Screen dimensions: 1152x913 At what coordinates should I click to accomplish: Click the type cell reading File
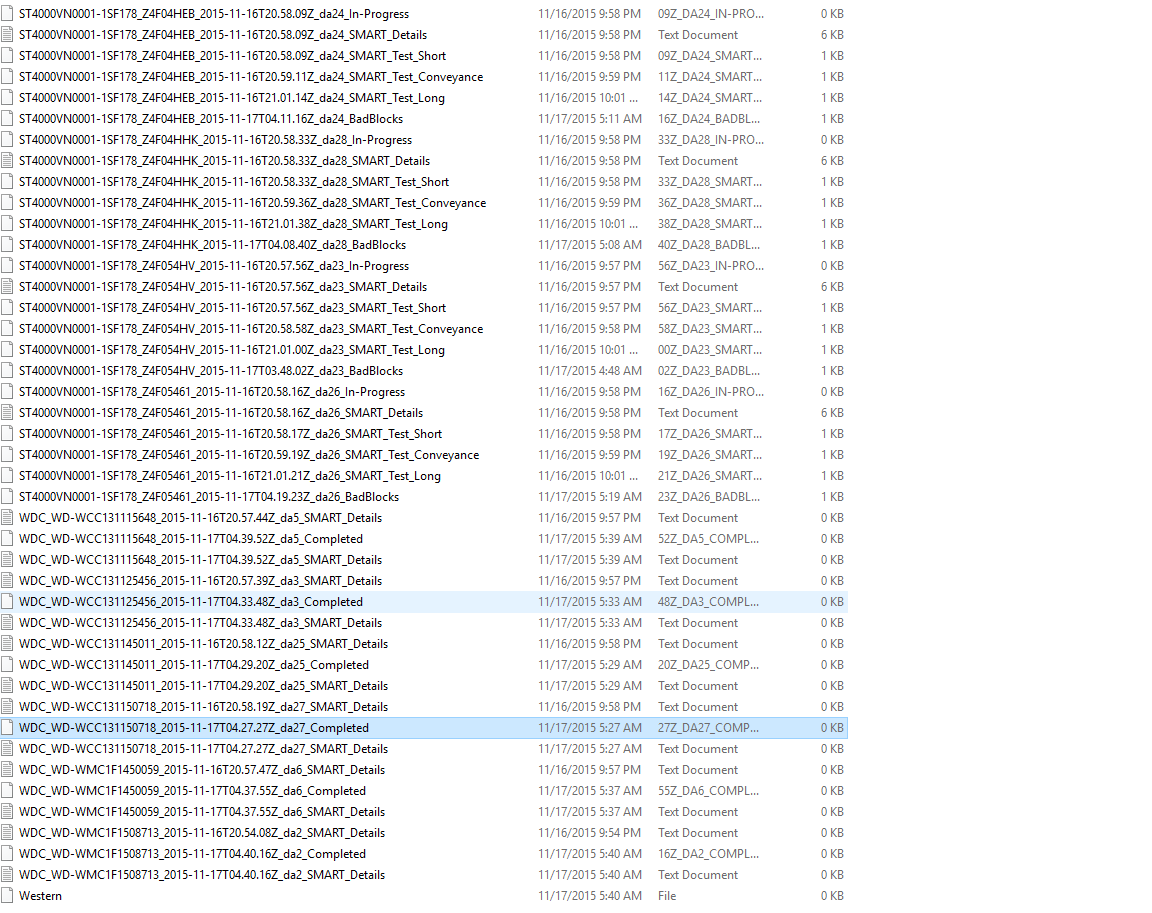tap(667, 895)
